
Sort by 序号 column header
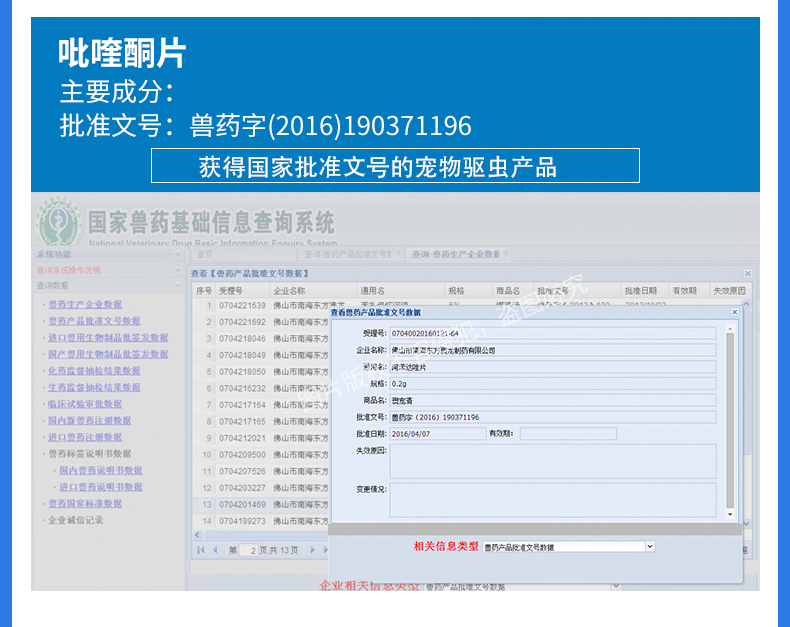[x=204, y=291]
